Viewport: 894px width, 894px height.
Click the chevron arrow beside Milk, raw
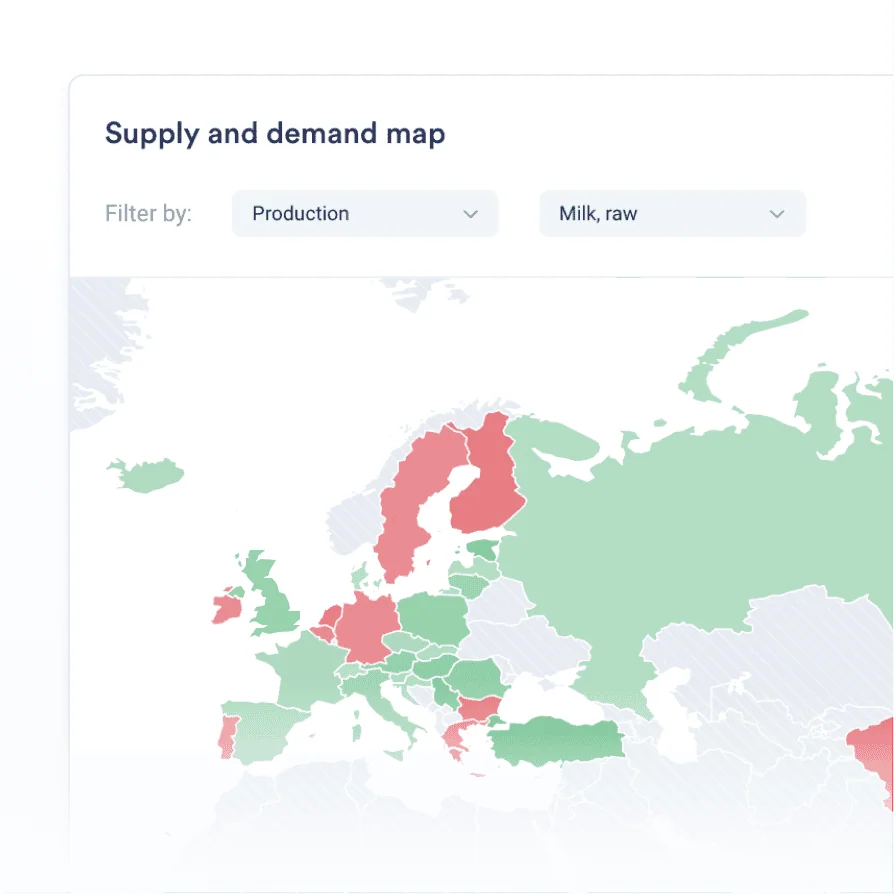777,215
